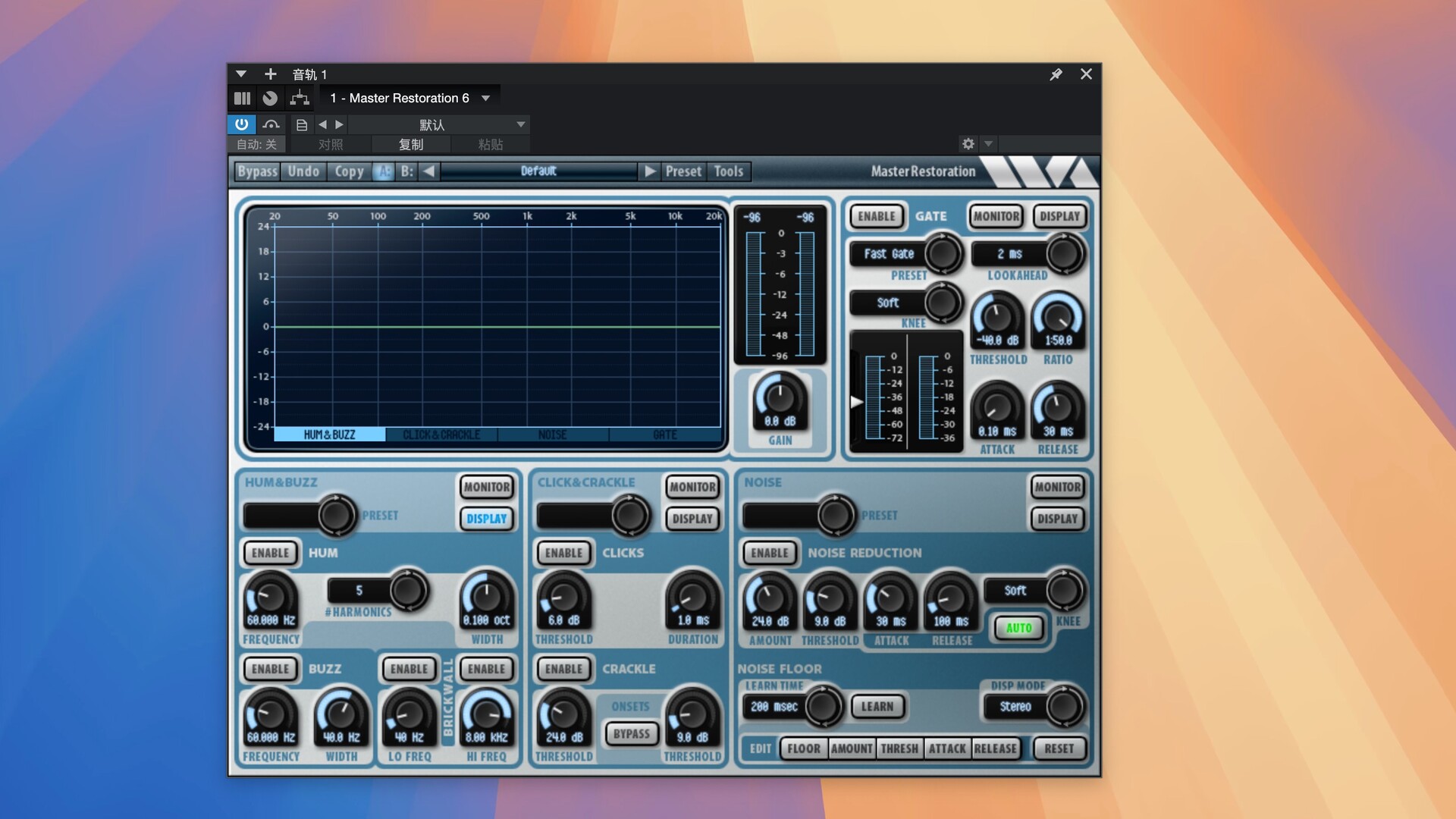Add a new plugin with the plus icon
1456x819 pixels.
click(271, 74)
